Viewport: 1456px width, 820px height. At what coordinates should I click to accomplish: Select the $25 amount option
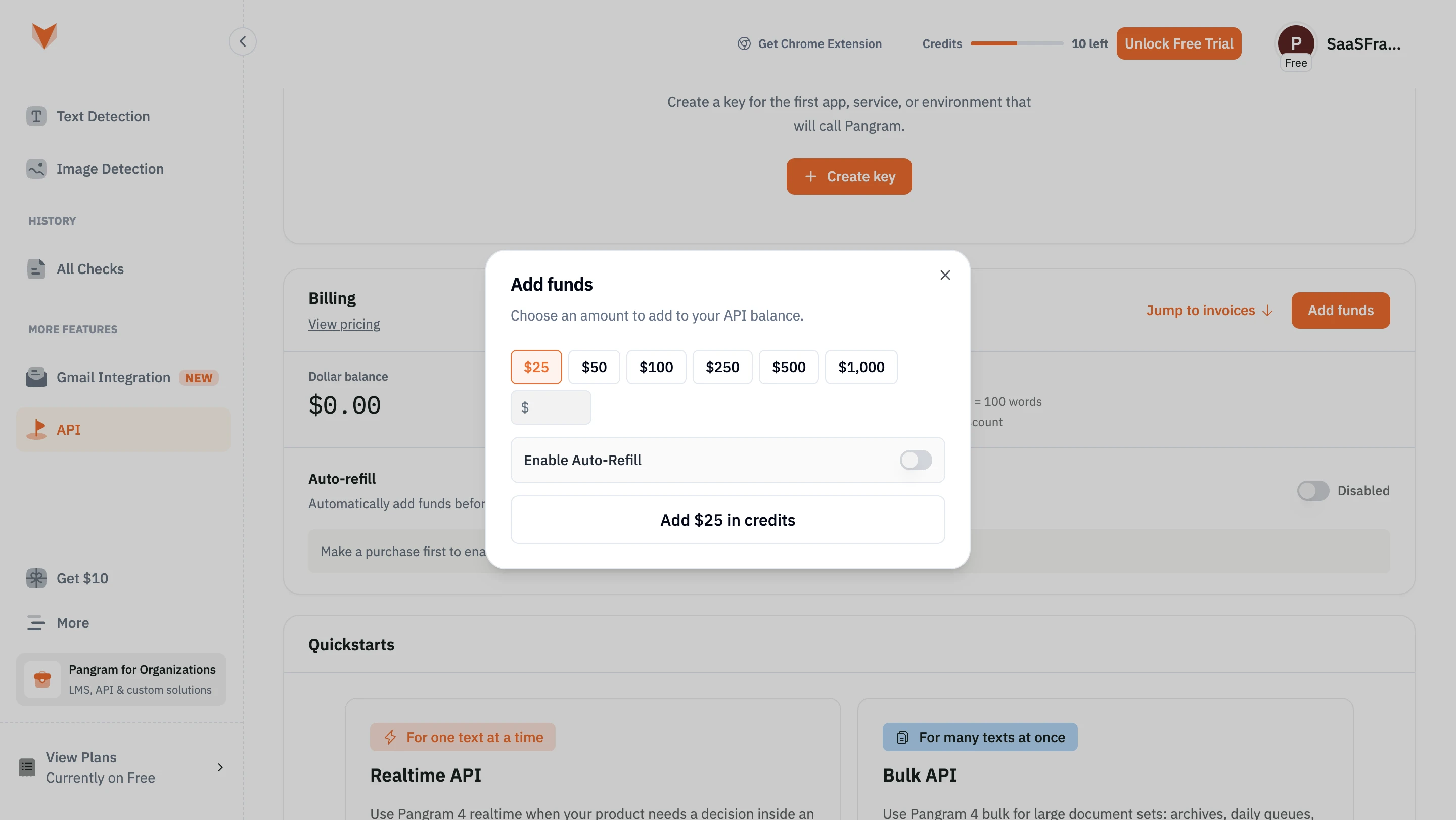[x=536, y=367]
